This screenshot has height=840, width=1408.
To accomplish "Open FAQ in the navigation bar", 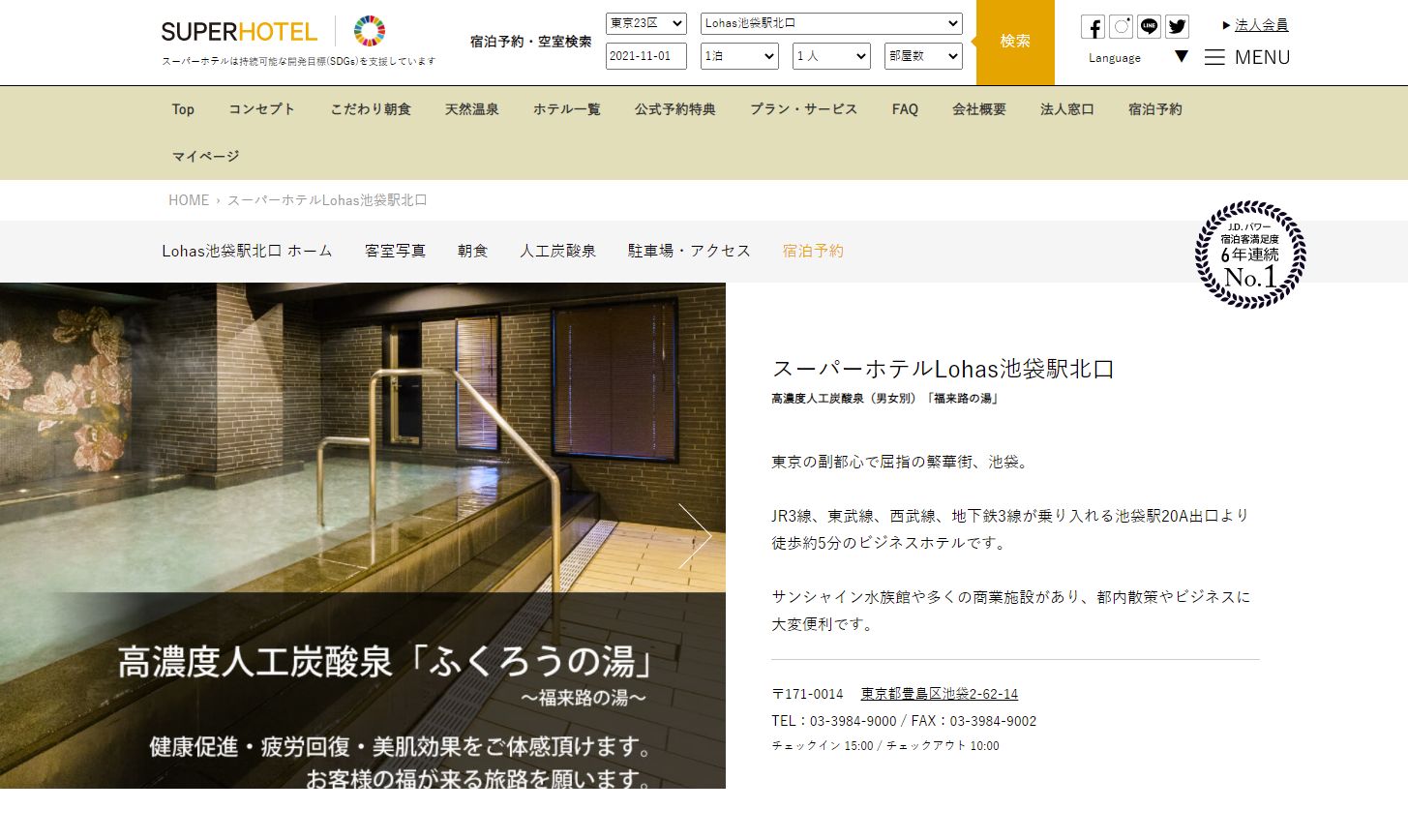I will pyautogui.click(x=905, y=109).
